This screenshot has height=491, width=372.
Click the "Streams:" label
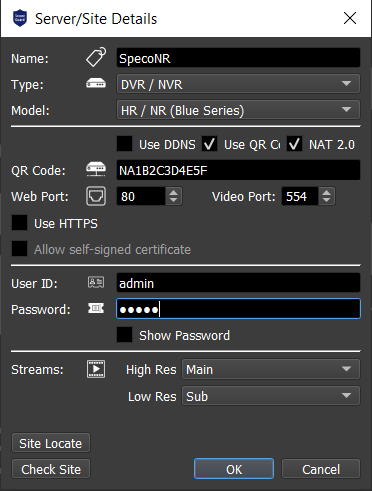pos(37,370)
